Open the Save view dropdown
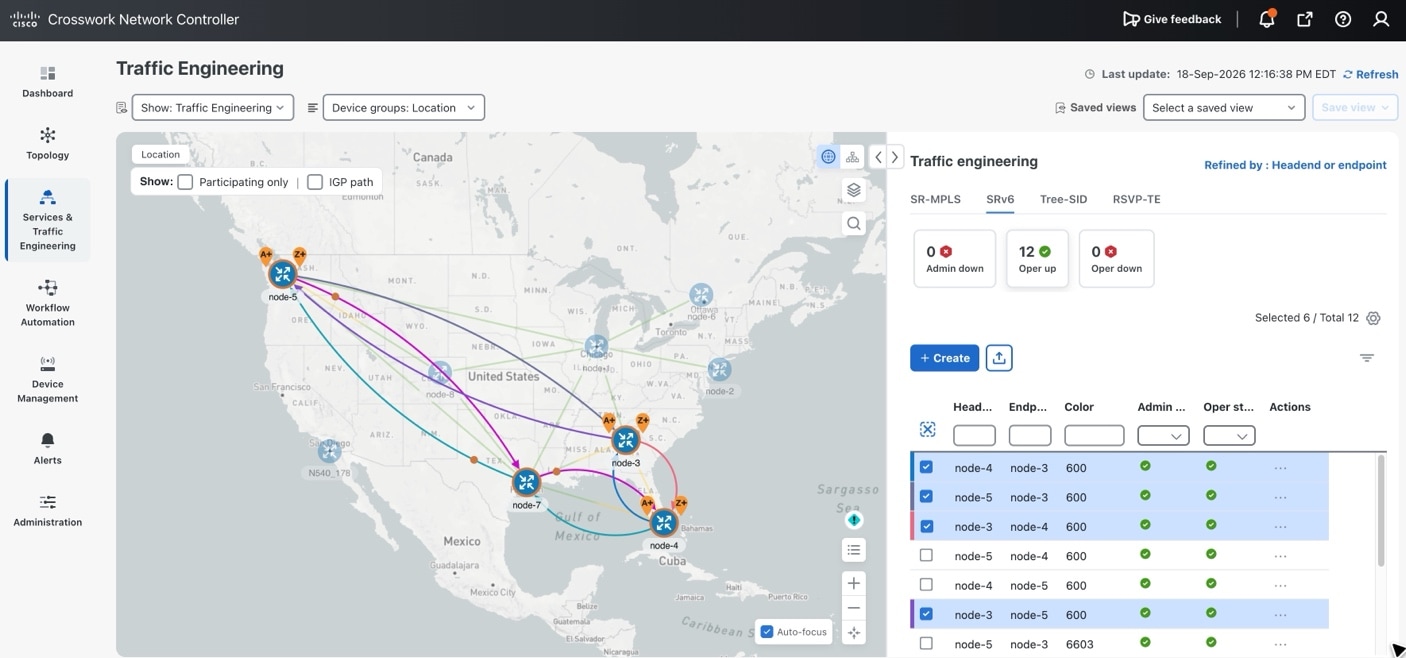This screenshot has width=1406, height=658. (x=1355, y=108)
